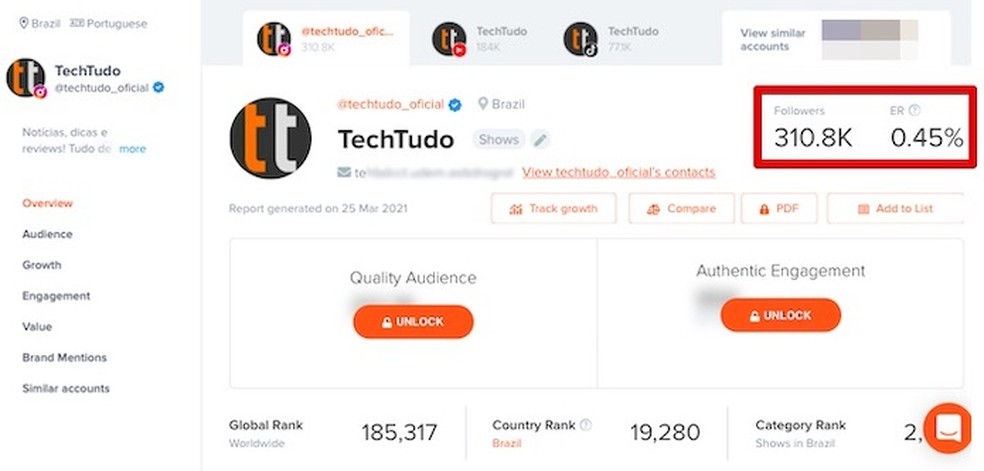The image size is (984, 471).
Task: Expand bio text with the more link
Action: pyautogui.click(x=132, y=149)
